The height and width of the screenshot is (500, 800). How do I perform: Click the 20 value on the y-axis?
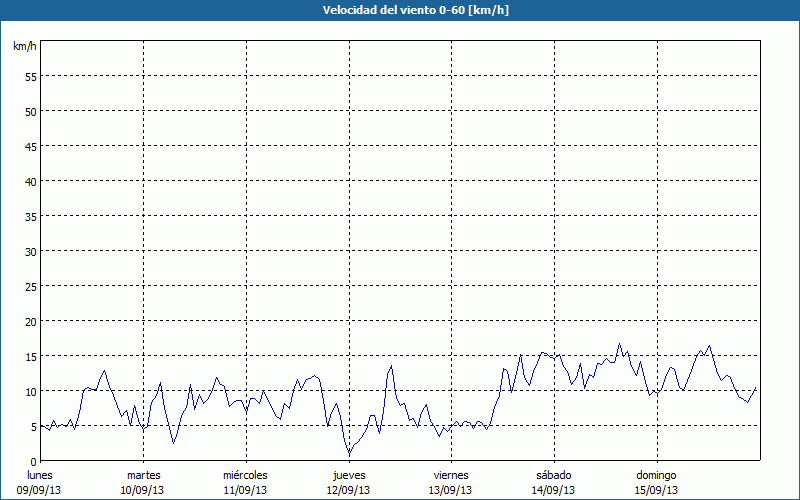coord(30,321)
